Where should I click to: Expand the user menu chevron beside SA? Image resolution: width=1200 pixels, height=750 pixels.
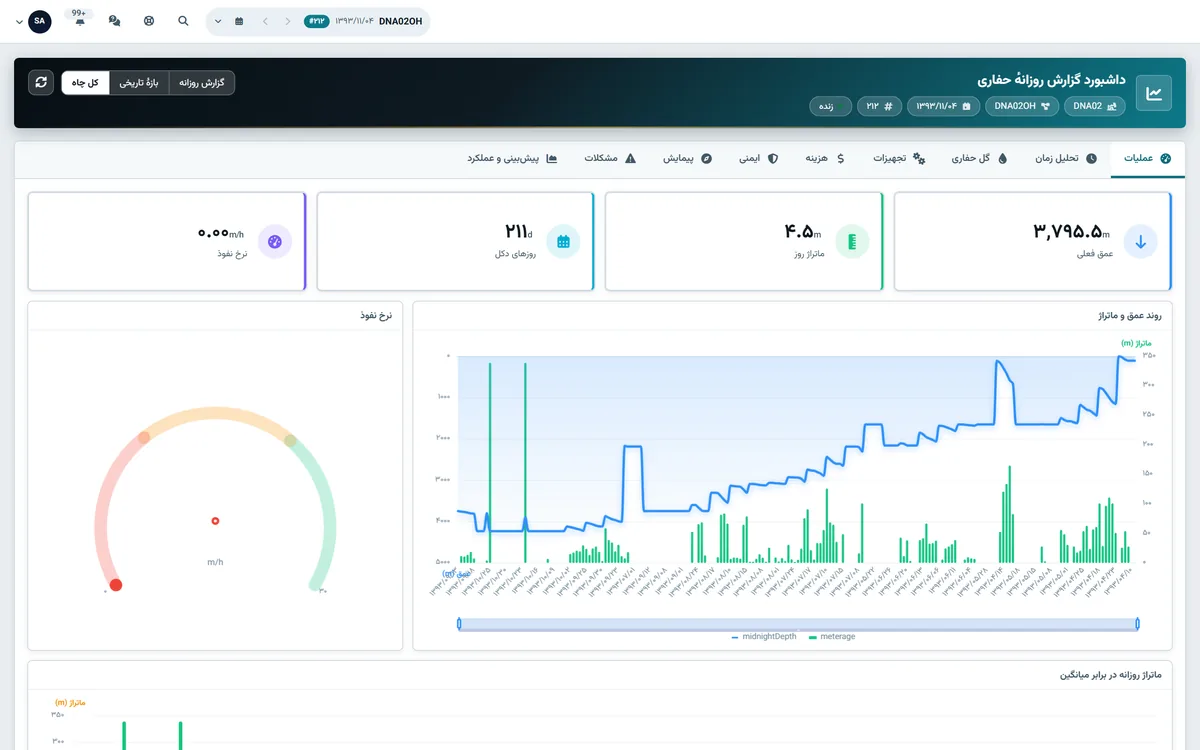coord(19,21)
